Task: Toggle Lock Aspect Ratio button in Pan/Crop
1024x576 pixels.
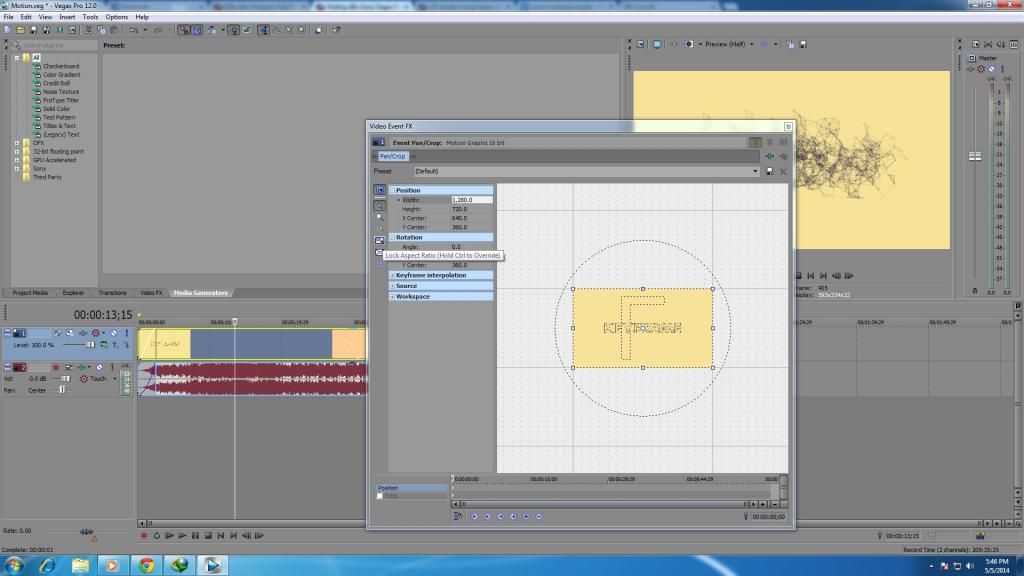Action: [x=379, y=240]
